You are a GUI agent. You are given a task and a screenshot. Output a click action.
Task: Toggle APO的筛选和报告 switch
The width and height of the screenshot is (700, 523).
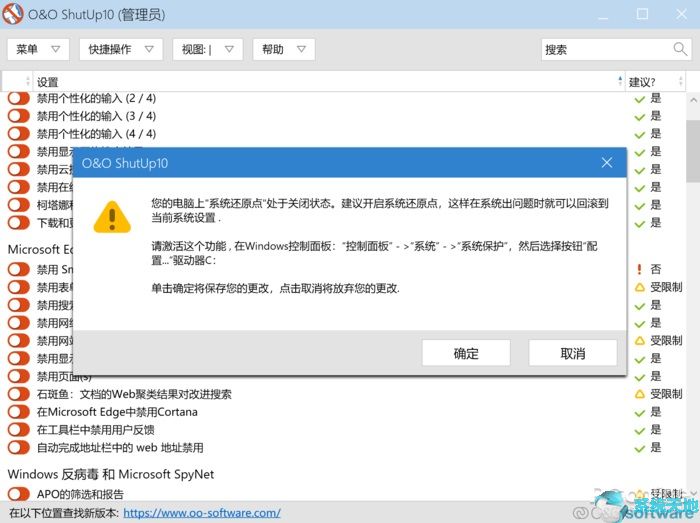pyautogui.click(x=19, y=494)
